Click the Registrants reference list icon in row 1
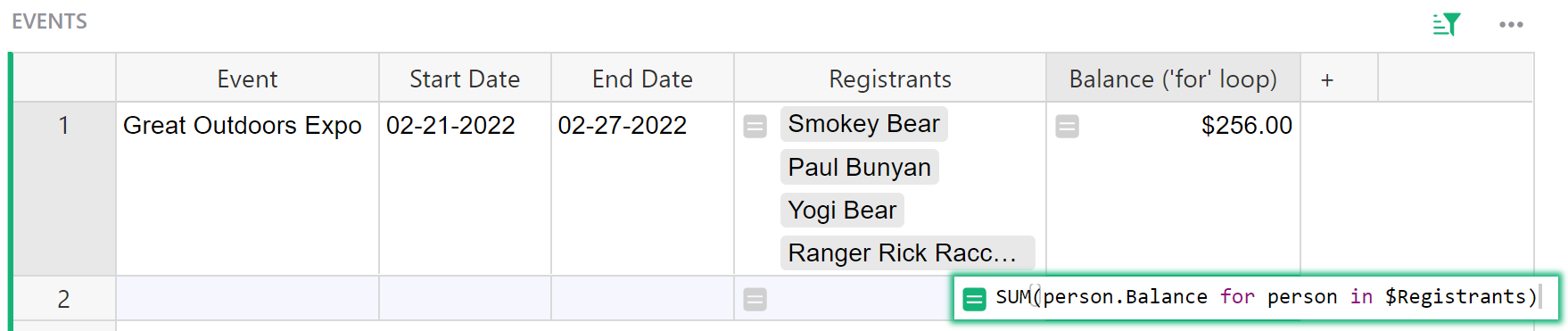 755,127
